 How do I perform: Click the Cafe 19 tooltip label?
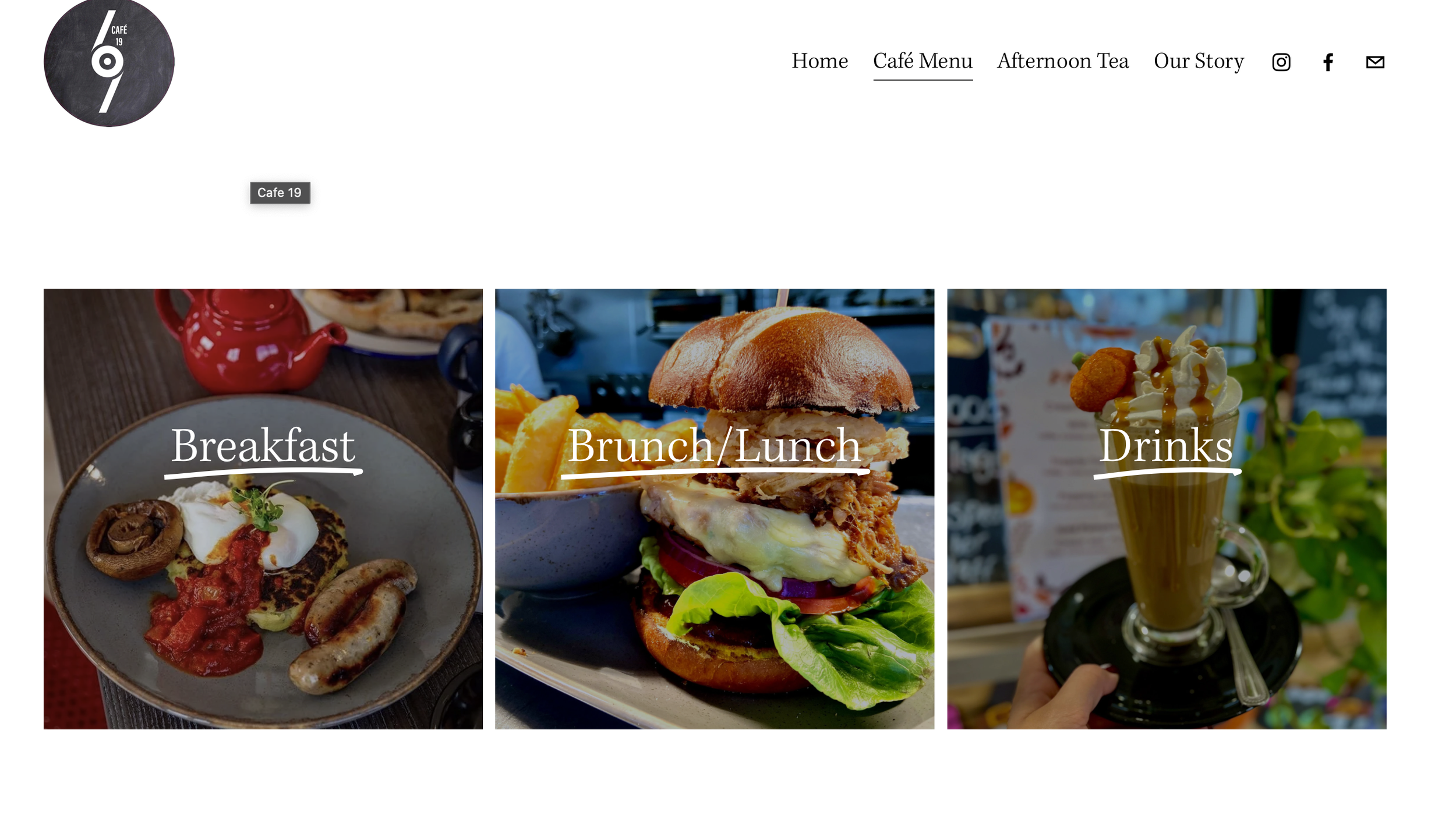pos(280,193)
